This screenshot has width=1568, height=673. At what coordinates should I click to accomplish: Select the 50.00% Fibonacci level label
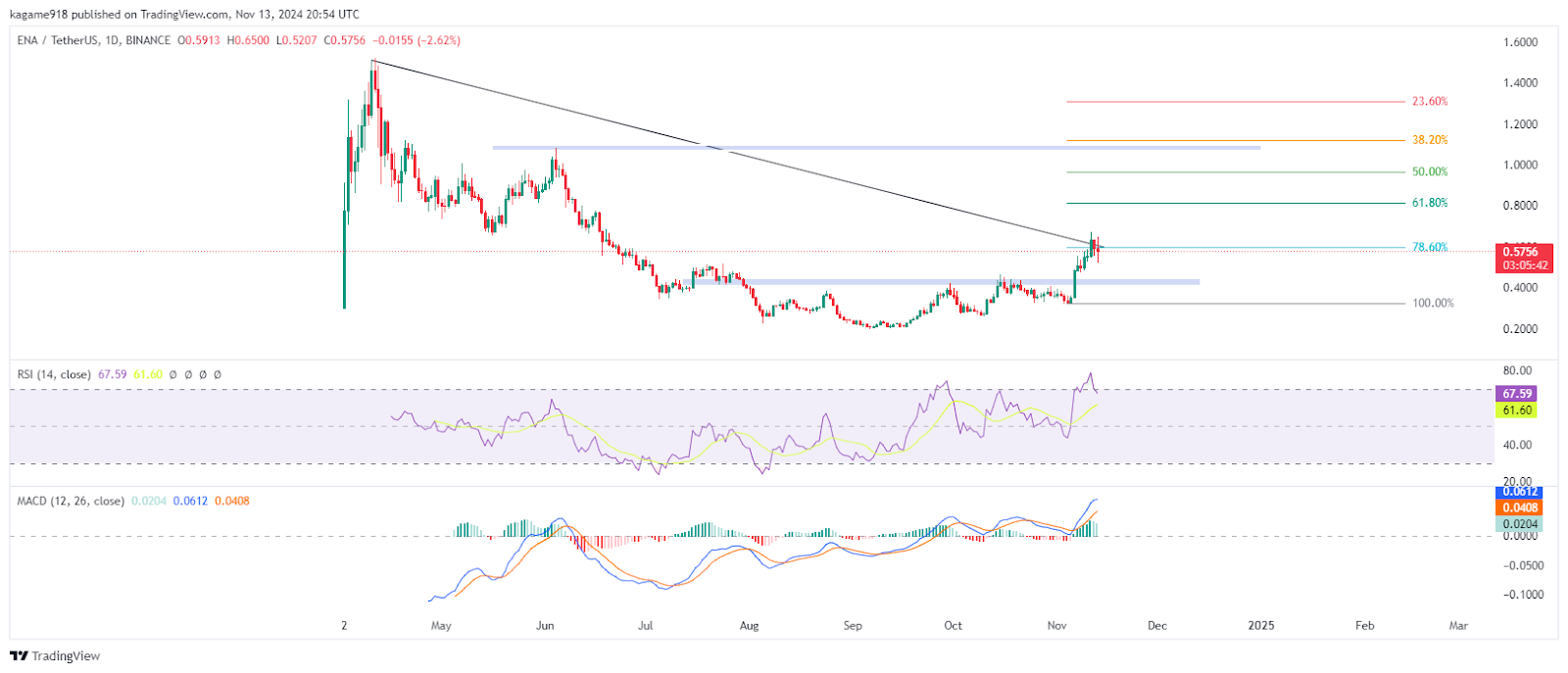point(1430,172)
